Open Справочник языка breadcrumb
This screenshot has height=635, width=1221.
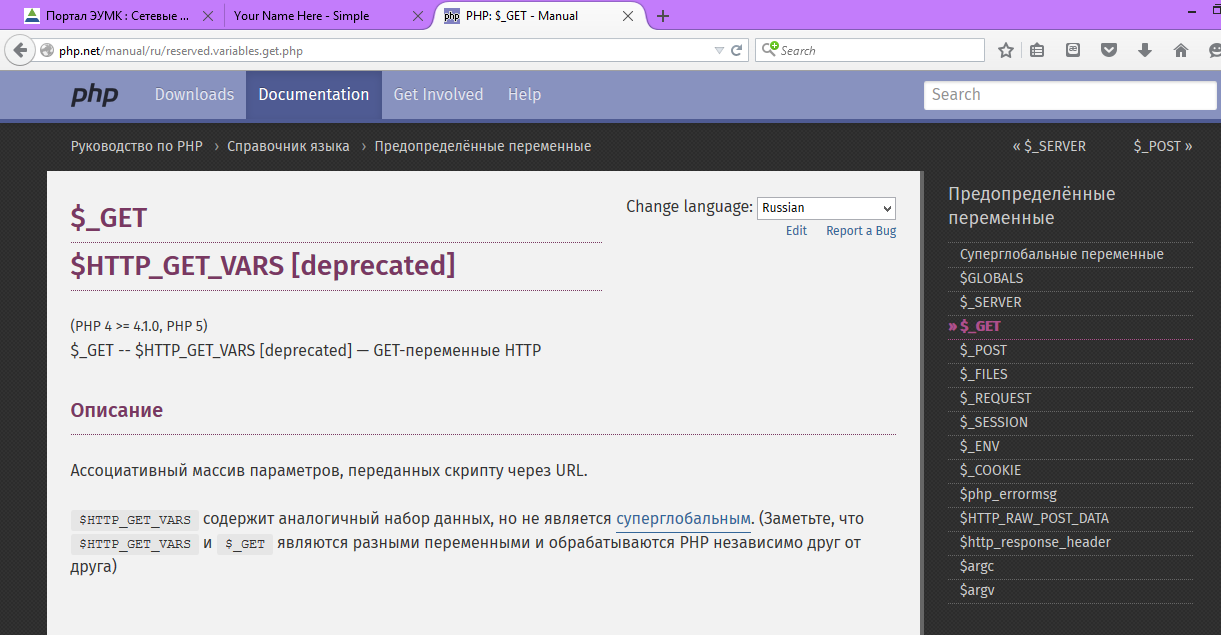coord(288,146)
